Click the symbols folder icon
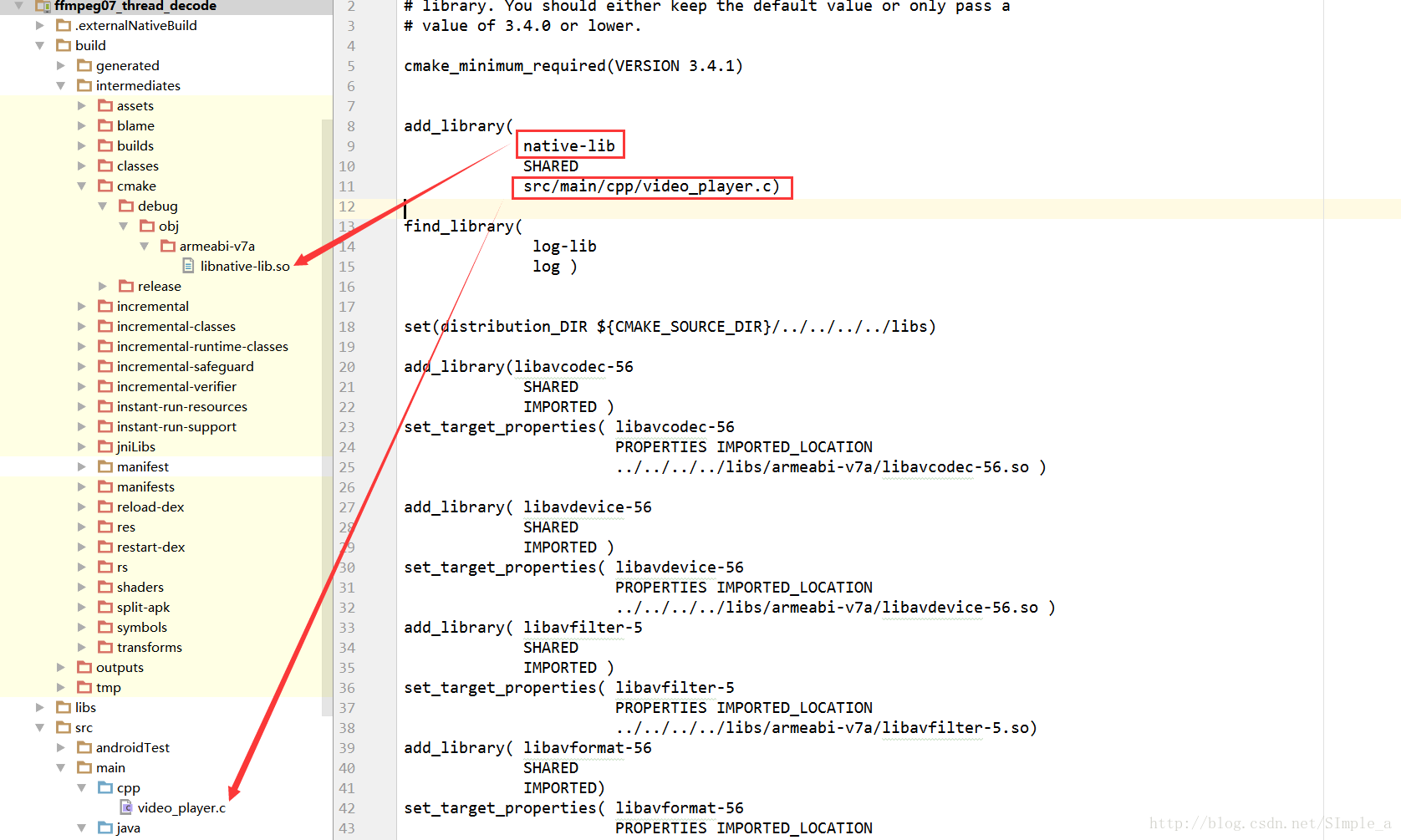1401x840 pixels. (x=105, y=627)
